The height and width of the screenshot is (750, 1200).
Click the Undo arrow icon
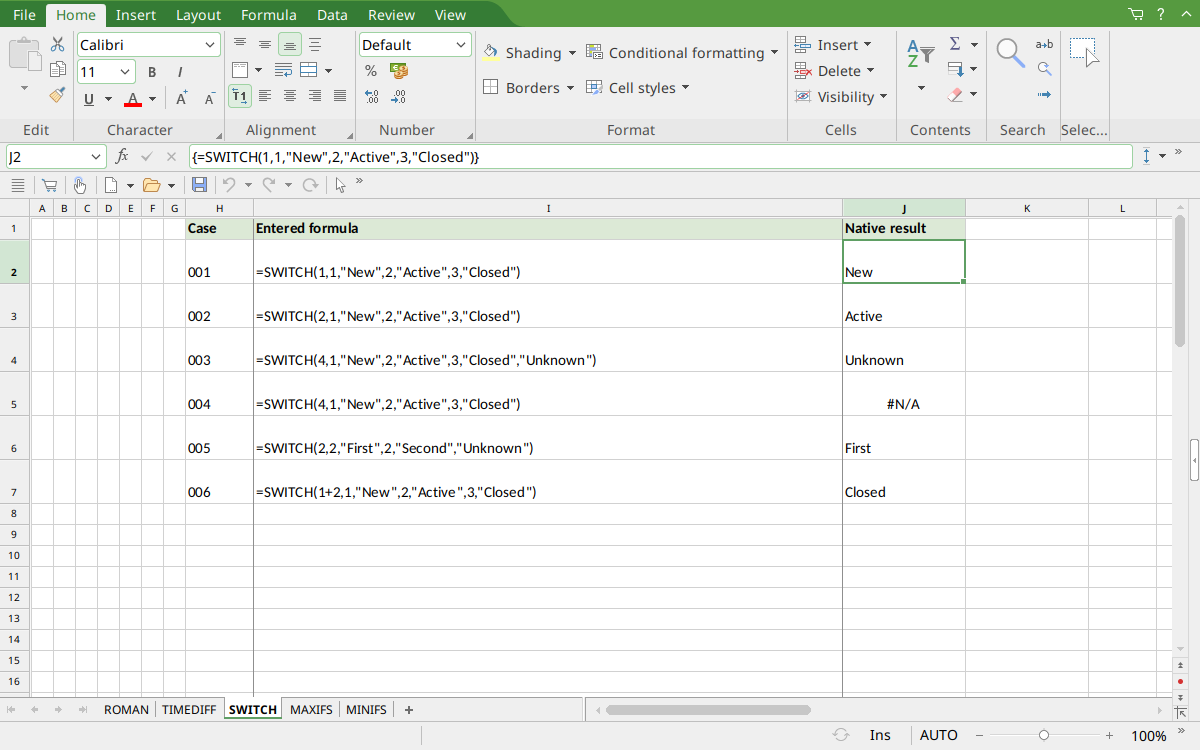tap(229, 185)
